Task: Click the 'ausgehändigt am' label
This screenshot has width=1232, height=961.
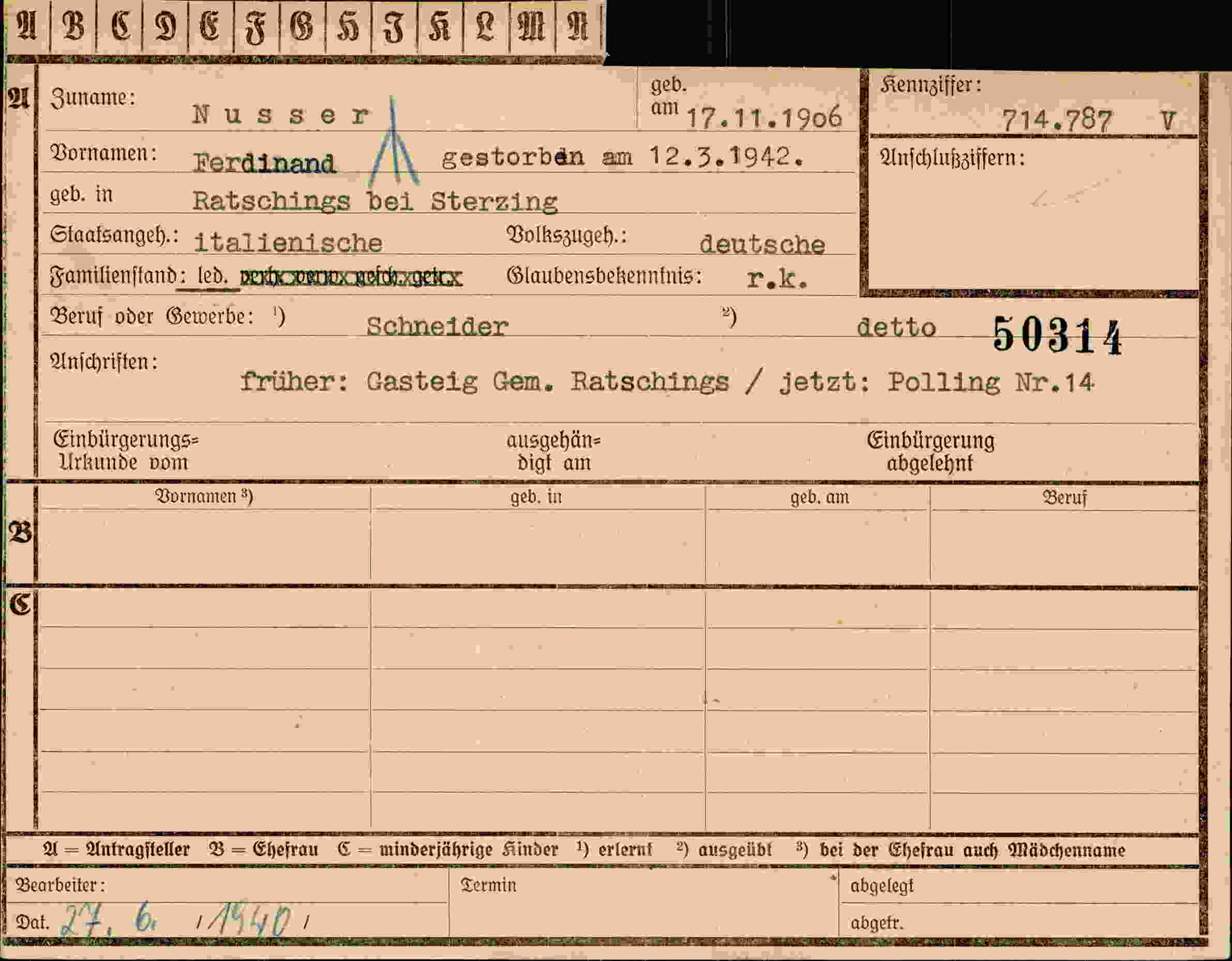Action: pos(553,452)
